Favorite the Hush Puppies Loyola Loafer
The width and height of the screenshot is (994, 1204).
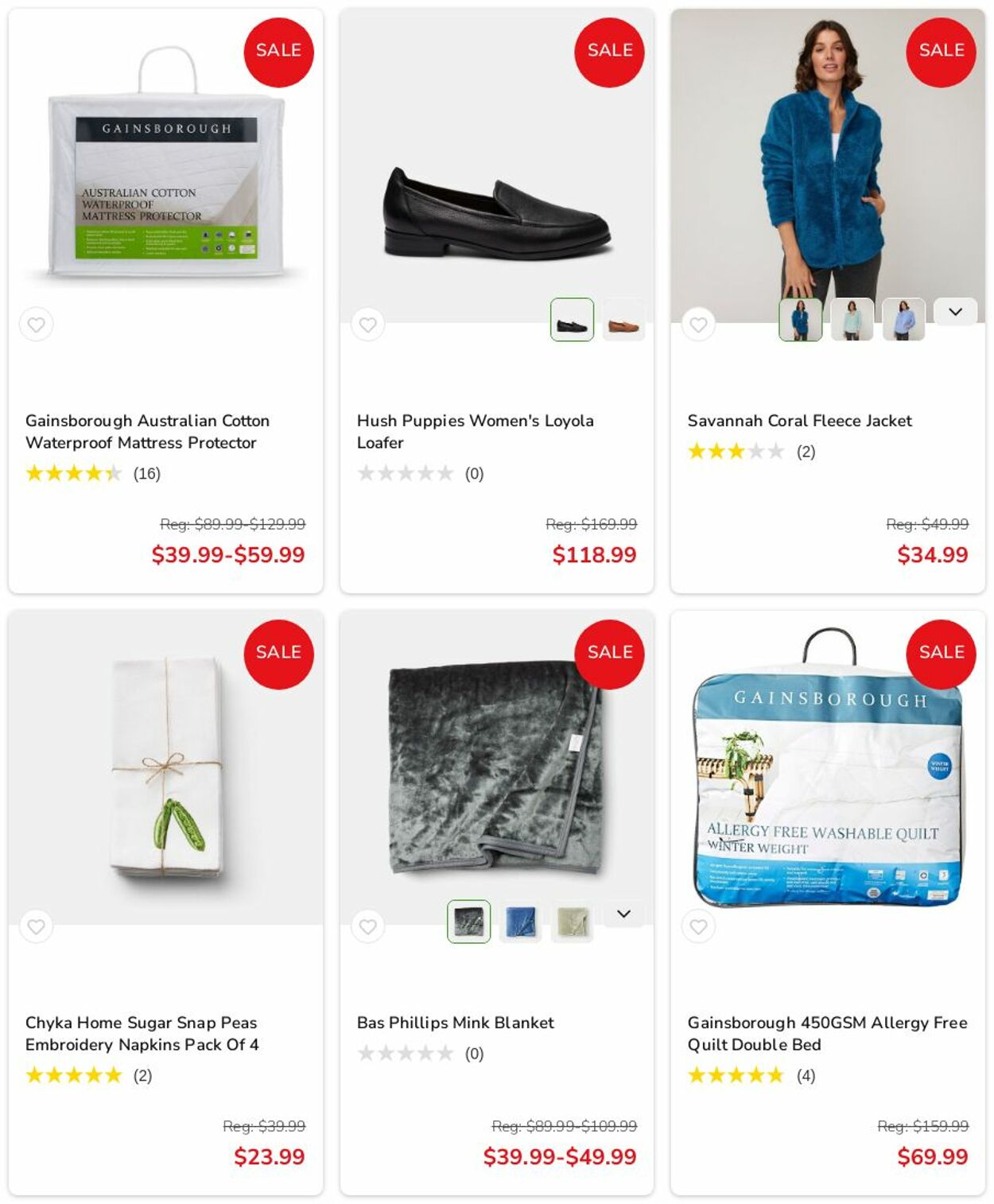[367, 324]
